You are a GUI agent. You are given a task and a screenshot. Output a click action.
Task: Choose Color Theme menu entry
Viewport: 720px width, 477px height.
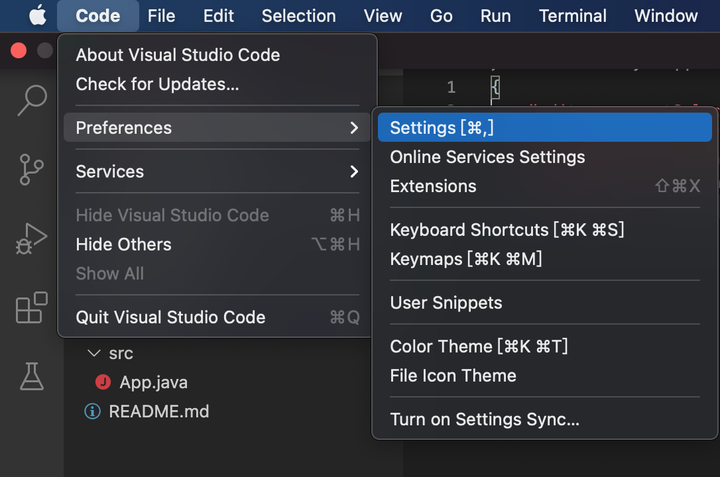(x=478, y=346)
